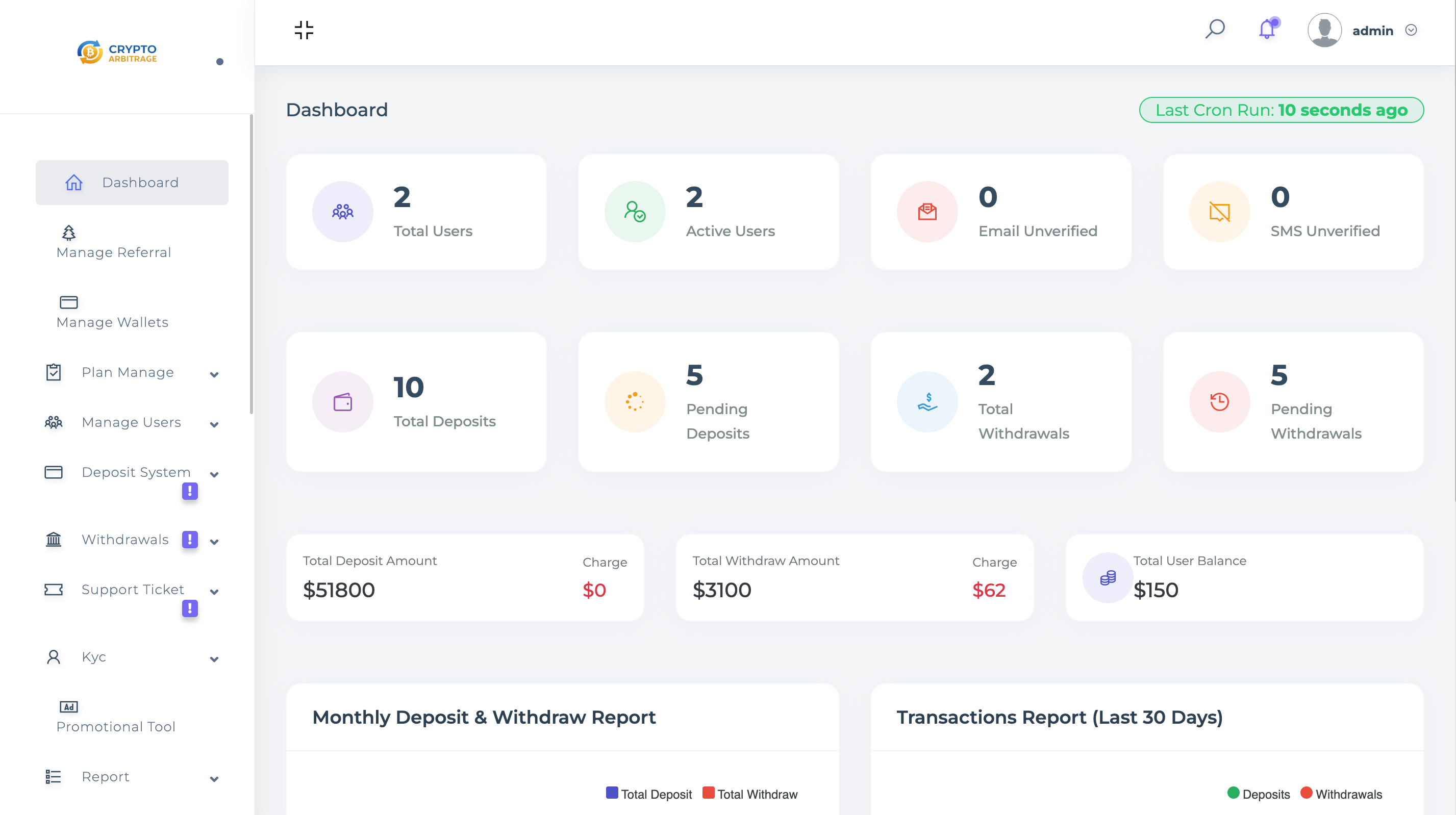Open the search magnifier icon
The width and height of the screenshot is (1456, 815).
point(1215,29)
